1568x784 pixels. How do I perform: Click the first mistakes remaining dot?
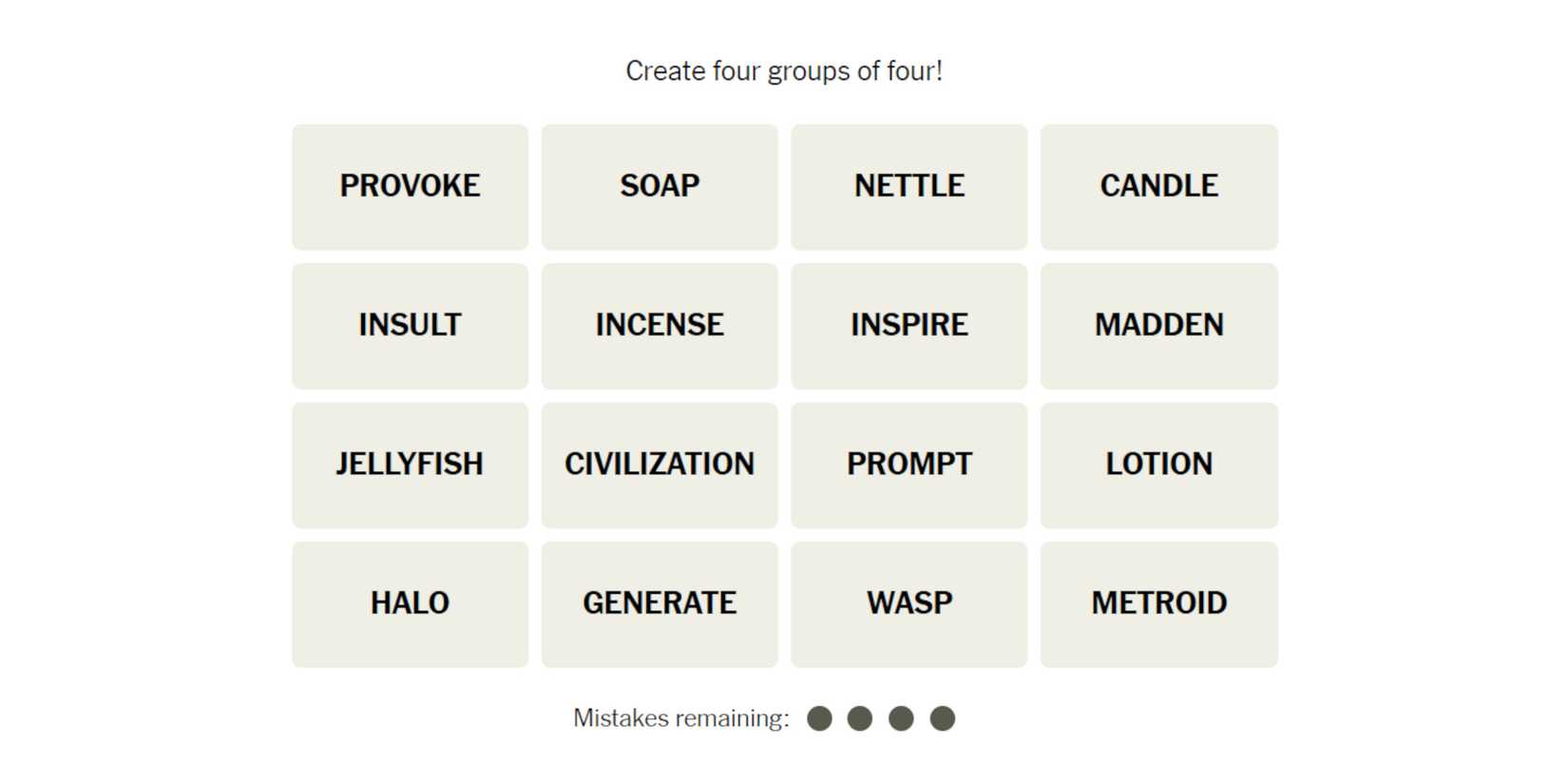(x=819, y=718)
